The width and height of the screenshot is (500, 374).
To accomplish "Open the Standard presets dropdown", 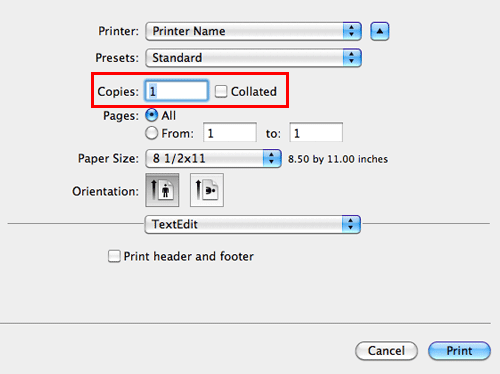I will pyautogui.click(x=253, y=58).
